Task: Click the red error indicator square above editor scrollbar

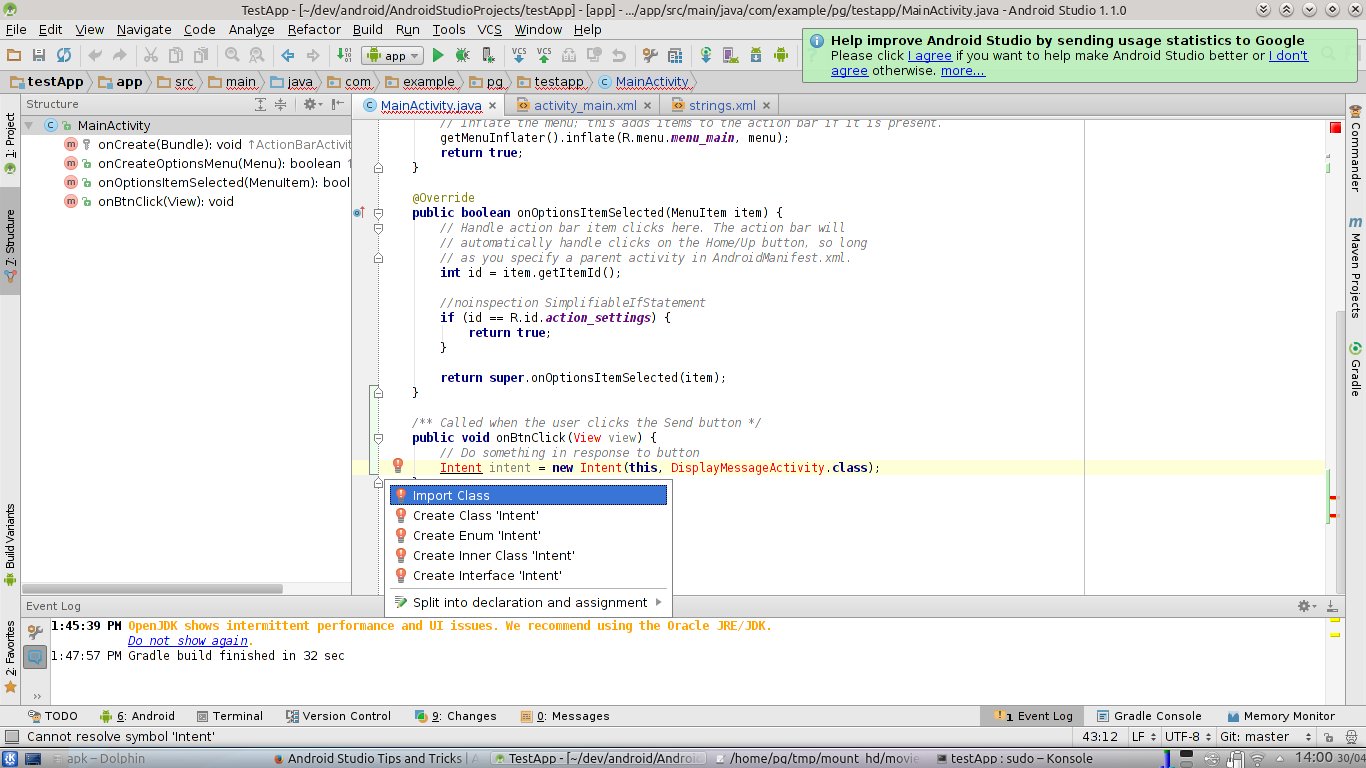Action: coord(1335,127)
